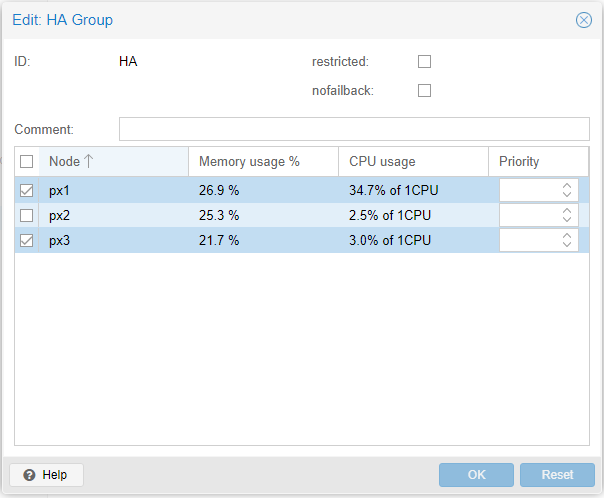Toggle the select-all nodes header checkbox
This screenshot has height=498, width=604.
pyautogui.click(x=27, y=162)
